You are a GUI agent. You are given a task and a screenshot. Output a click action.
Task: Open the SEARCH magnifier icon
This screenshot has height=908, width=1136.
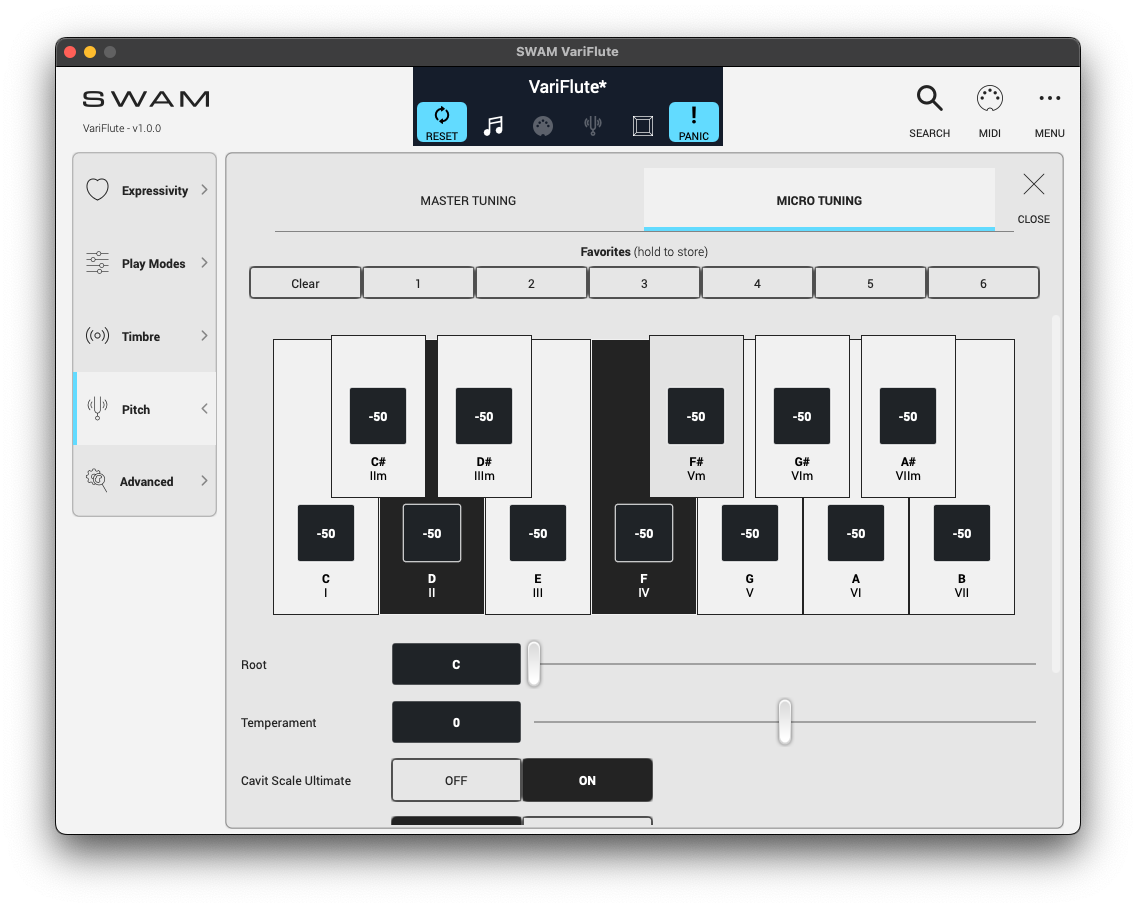point(929,99)
